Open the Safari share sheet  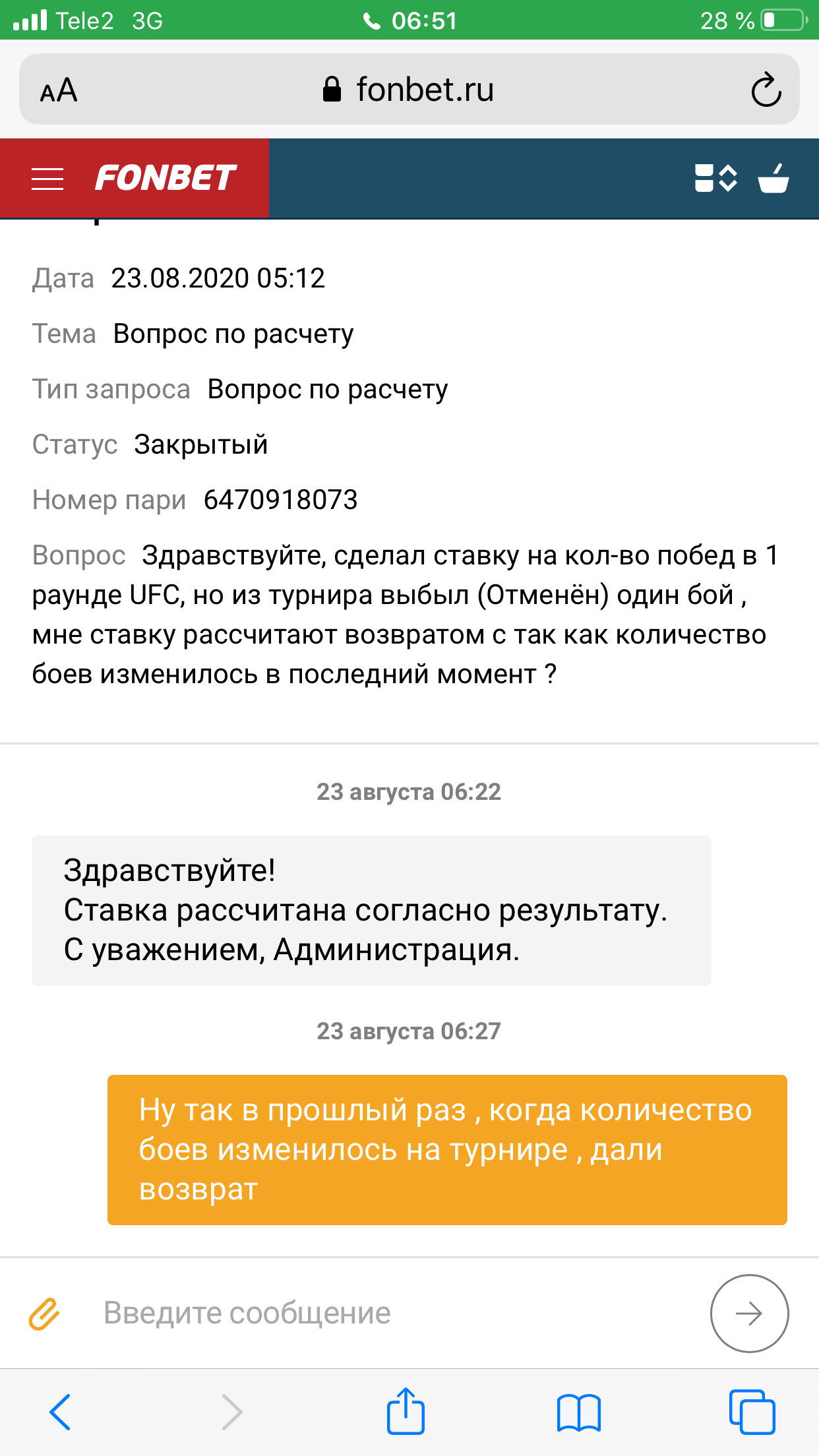(406, 1411)
